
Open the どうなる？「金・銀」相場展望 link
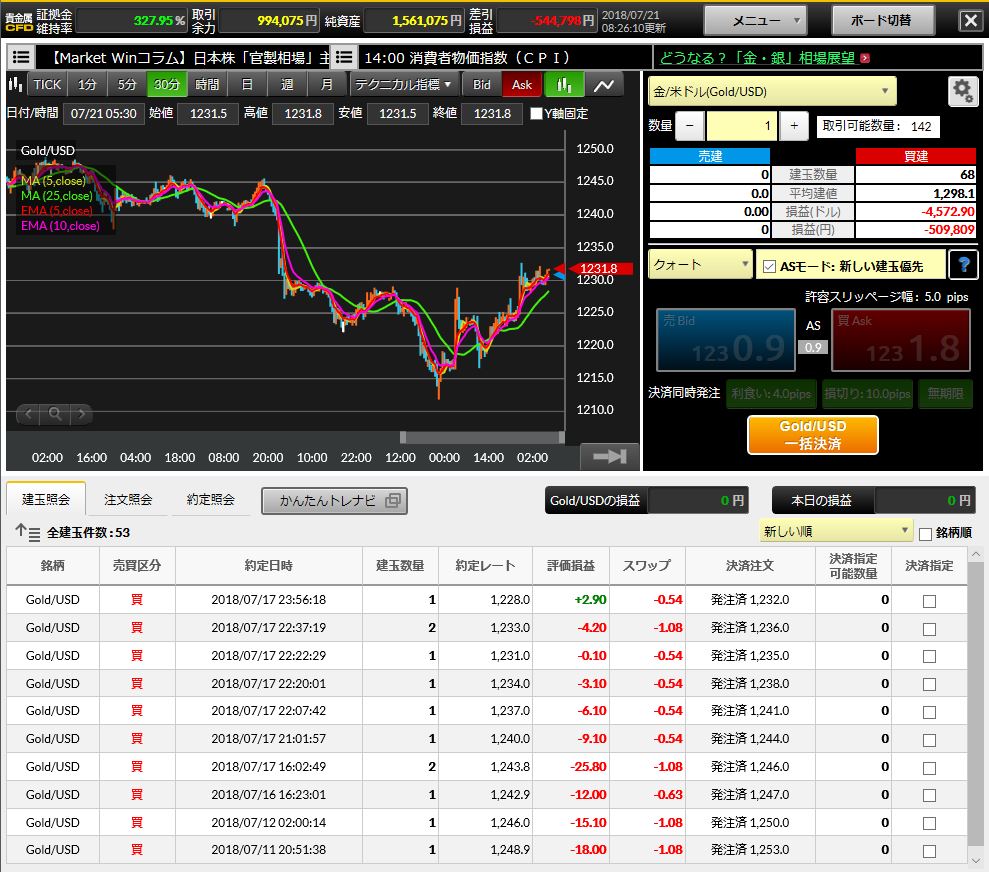pos(757,58)
